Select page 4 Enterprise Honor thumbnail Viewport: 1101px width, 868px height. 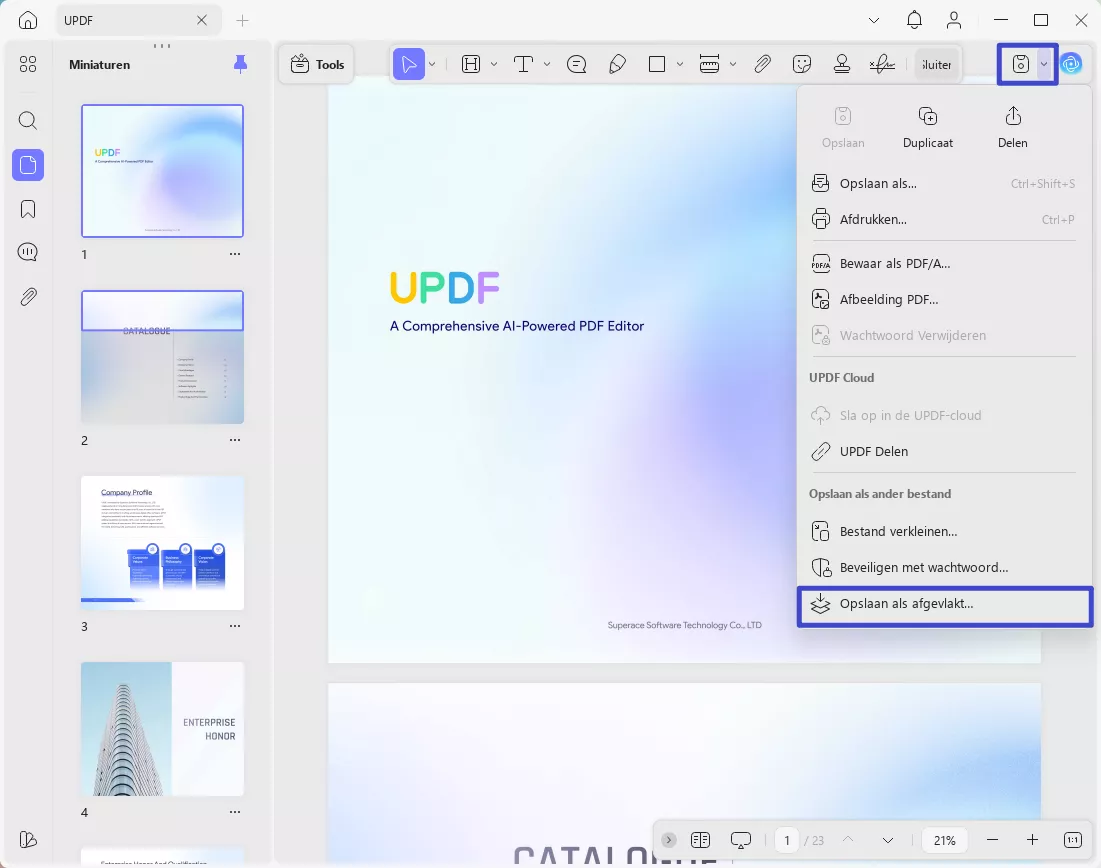pyautogui.click(x=162, y=729)
